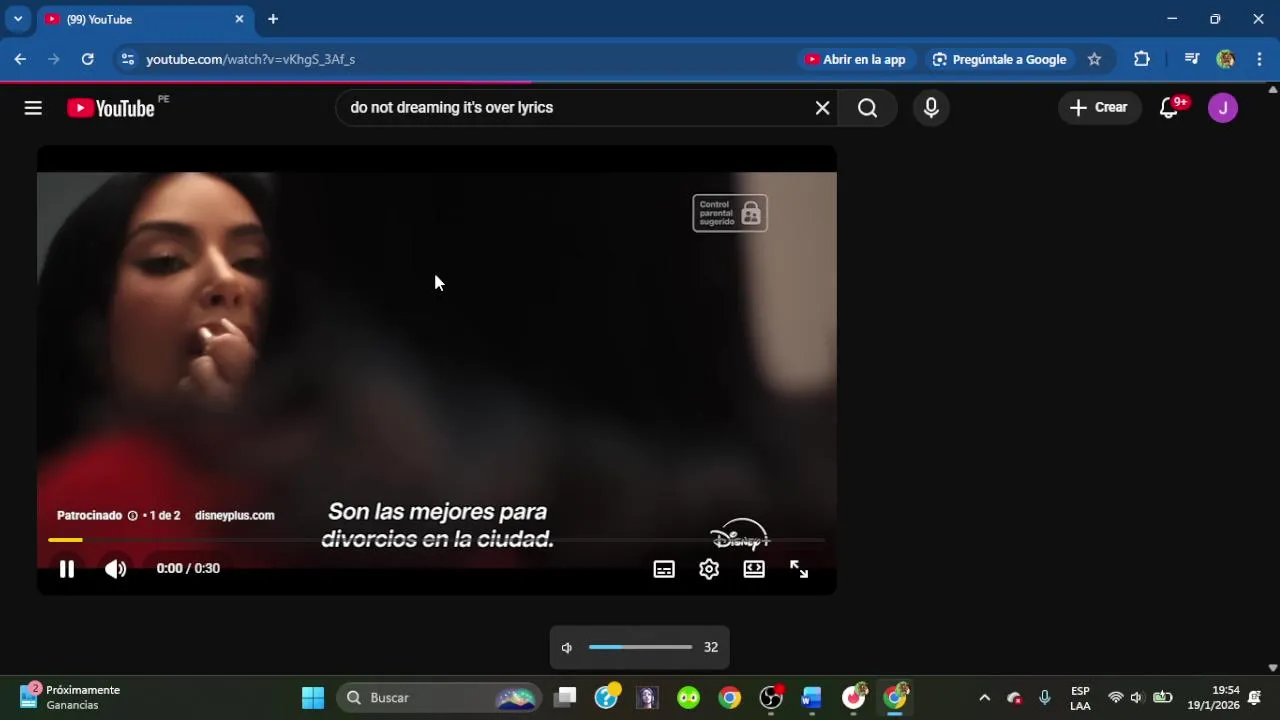Open Chrome profile avatar

(1225, 59)
